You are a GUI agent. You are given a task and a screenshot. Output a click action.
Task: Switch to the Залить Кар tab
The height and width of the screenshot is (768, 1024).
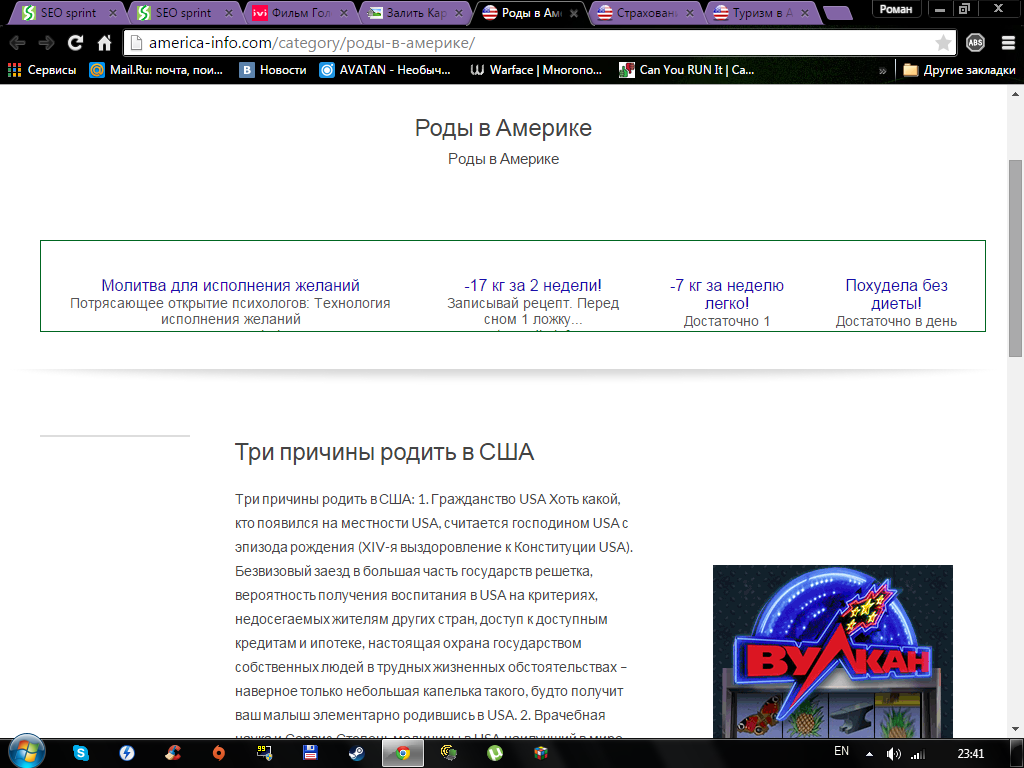tap(414, 13)
